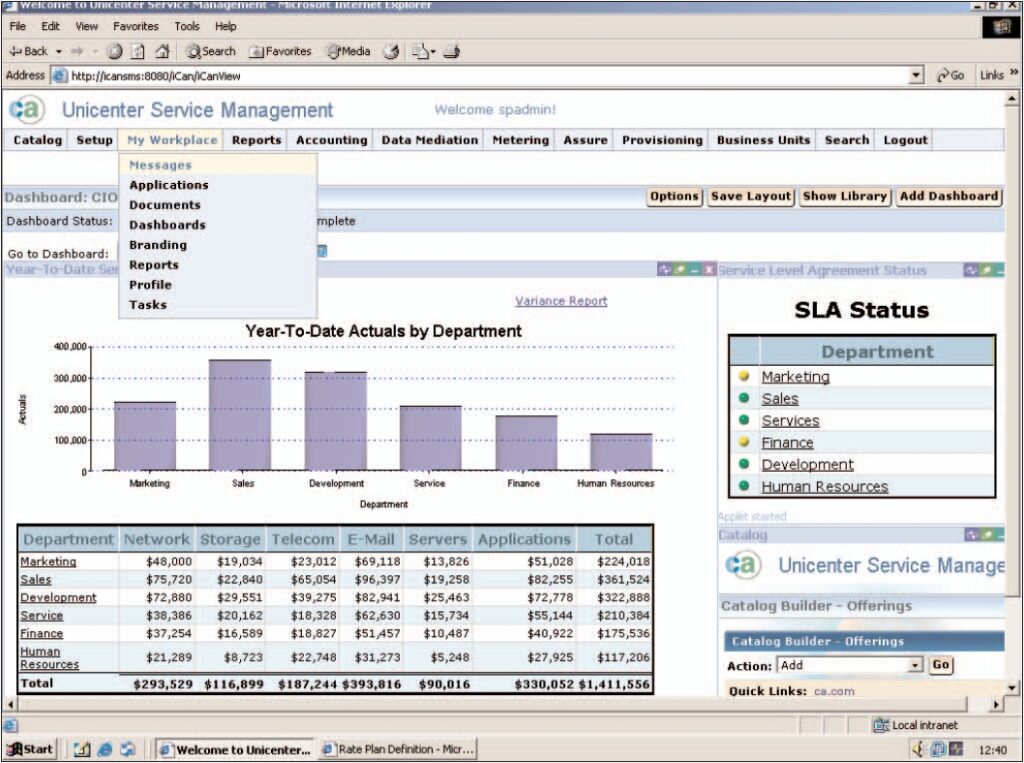This screenshot has height=763, width=1024.
Task: Switch to Rate Plan Definition taskbar window
Action: pyautogui.click(x=398, y=749)
